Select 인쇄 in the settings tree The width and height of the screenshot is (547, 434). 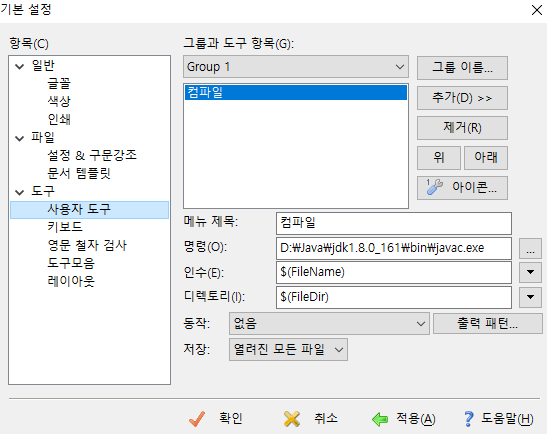coord(59,119)
